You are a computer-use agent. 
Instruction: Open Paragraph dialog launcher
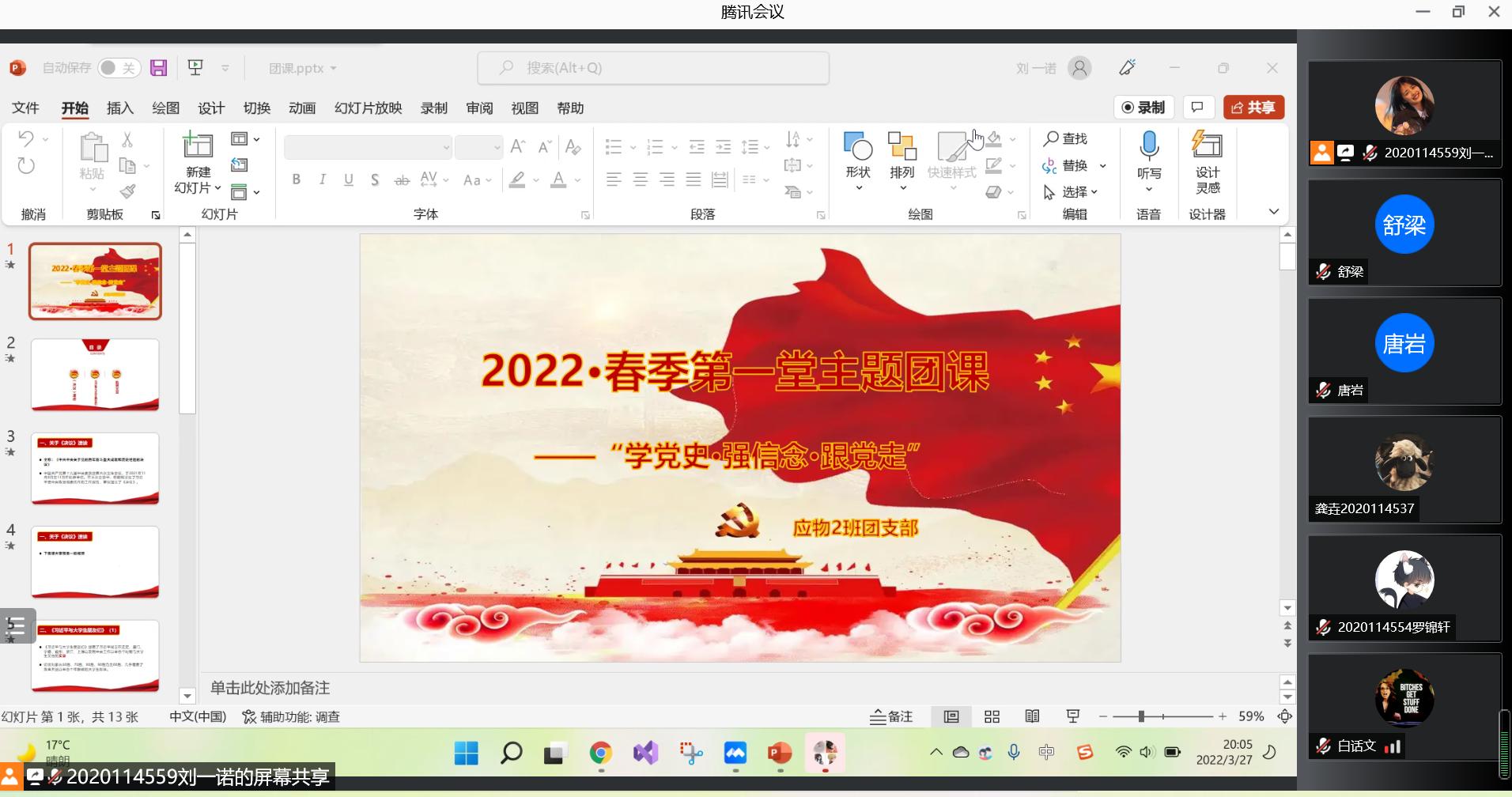point(821,215)
